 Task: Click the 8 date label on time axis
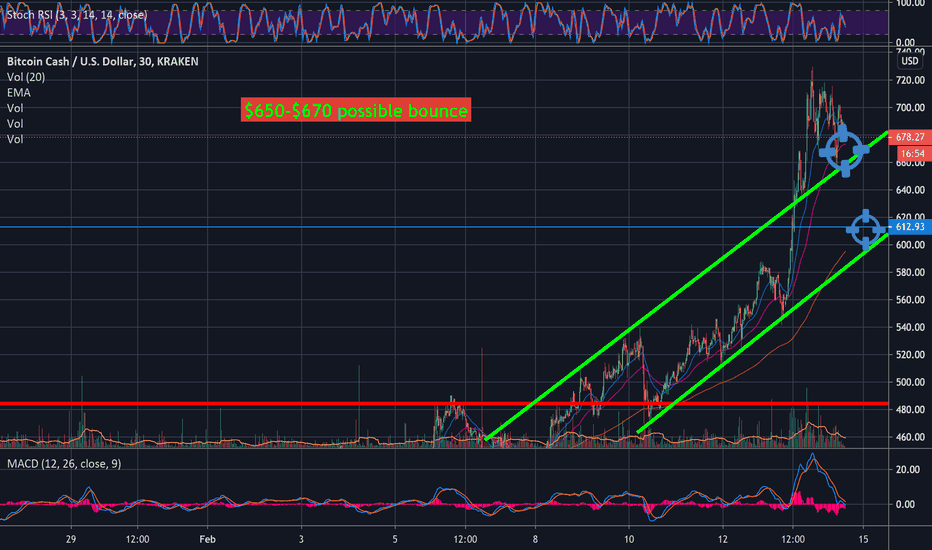(535, 539)
